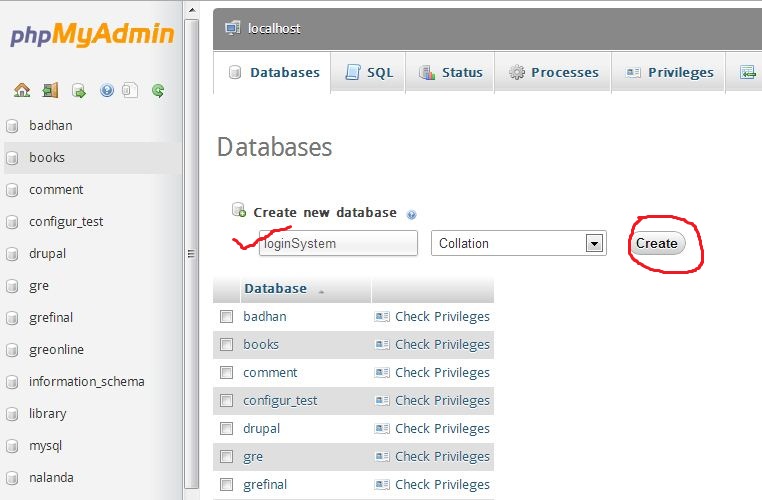Image resolution: width=762 pixels, height=500 pixels.
Task: Select the comment database checkbox
Action: point(226,373)
